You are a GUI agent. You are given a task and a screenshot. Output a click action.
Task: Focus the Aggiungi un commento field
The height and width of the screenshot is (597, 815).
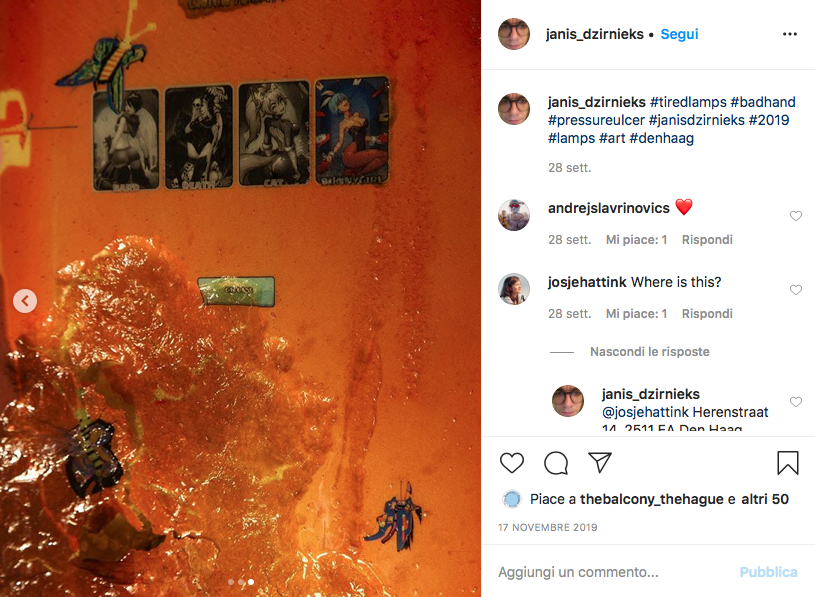pos(613,572)
